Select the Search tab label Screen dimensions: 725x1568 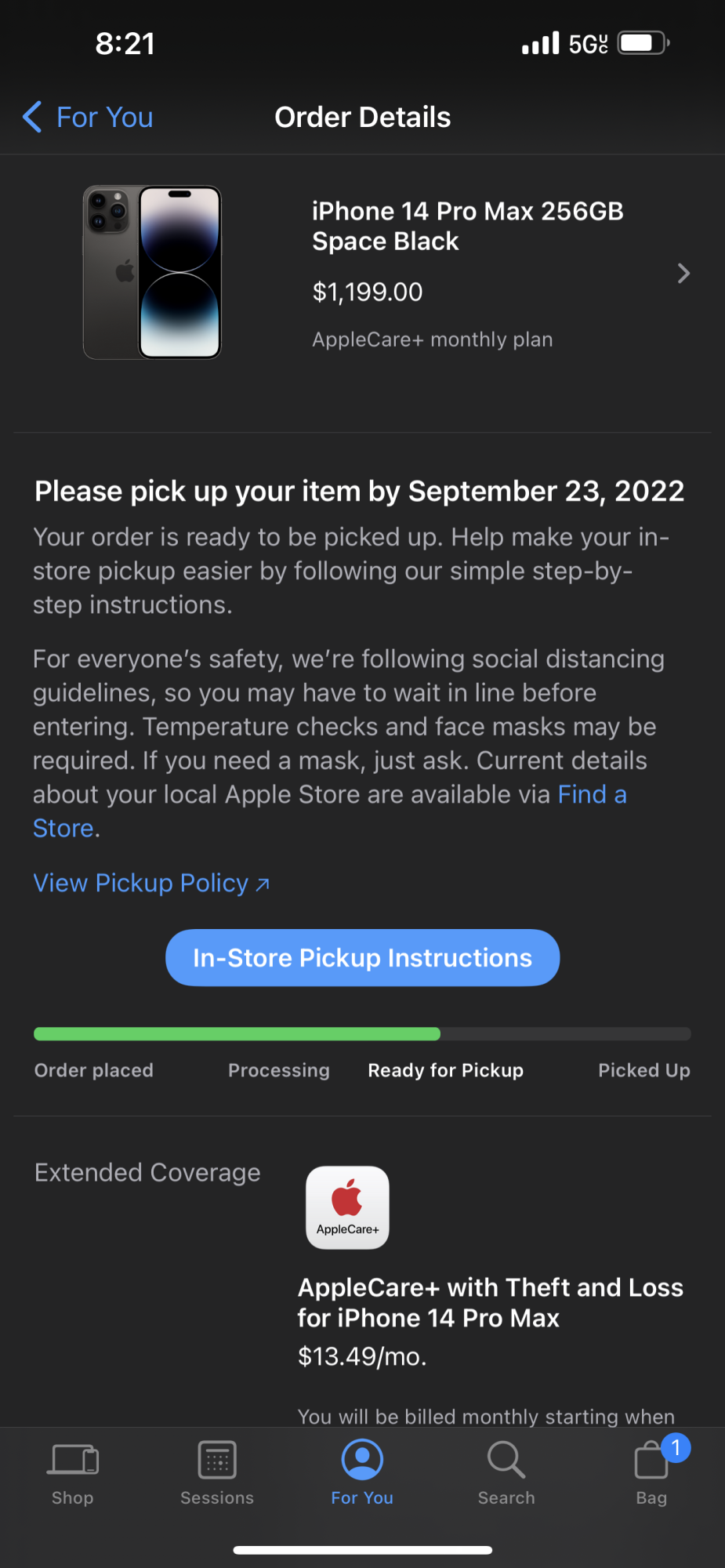pos(506,1497)
